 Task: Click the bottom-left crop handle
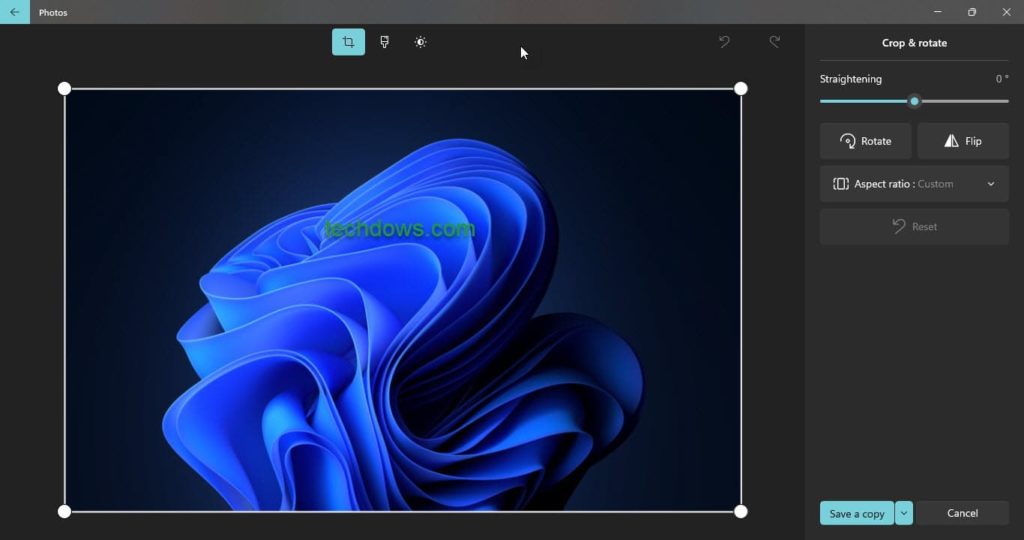tap(65, 512)
